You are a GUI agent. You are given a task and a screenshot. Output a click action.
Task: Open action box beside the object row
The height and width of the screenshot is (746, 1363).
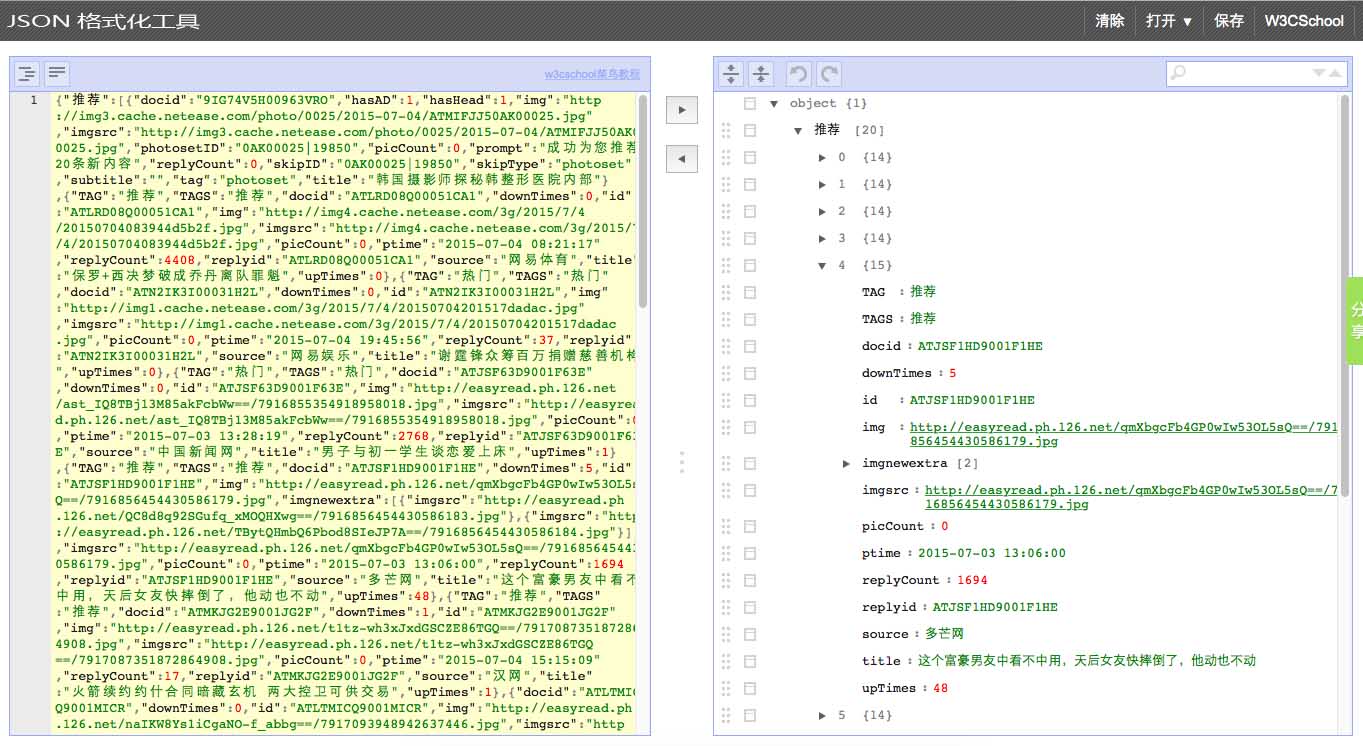[750, 103]
